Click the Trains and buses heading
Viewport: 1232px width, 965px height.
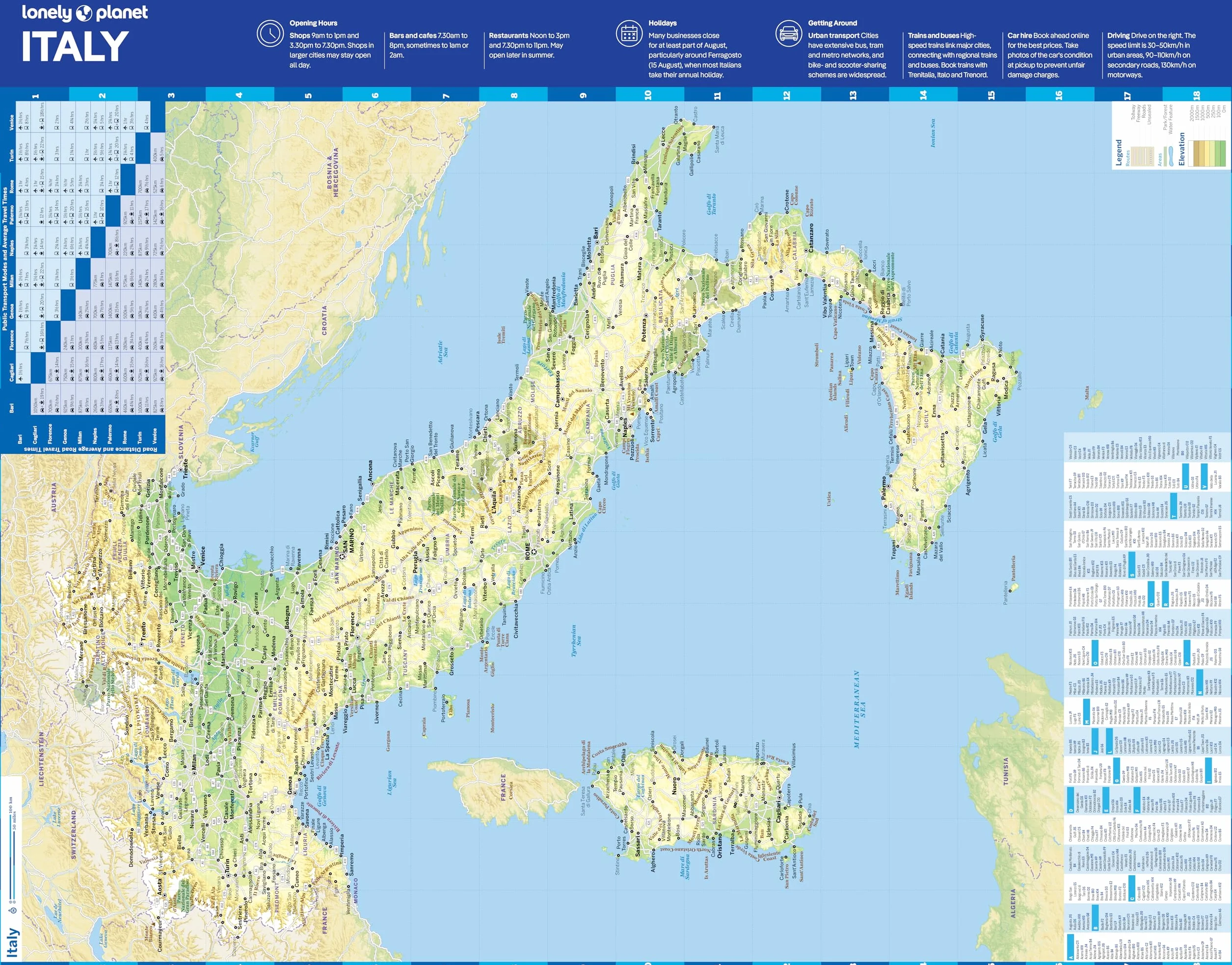click(934, 36)
